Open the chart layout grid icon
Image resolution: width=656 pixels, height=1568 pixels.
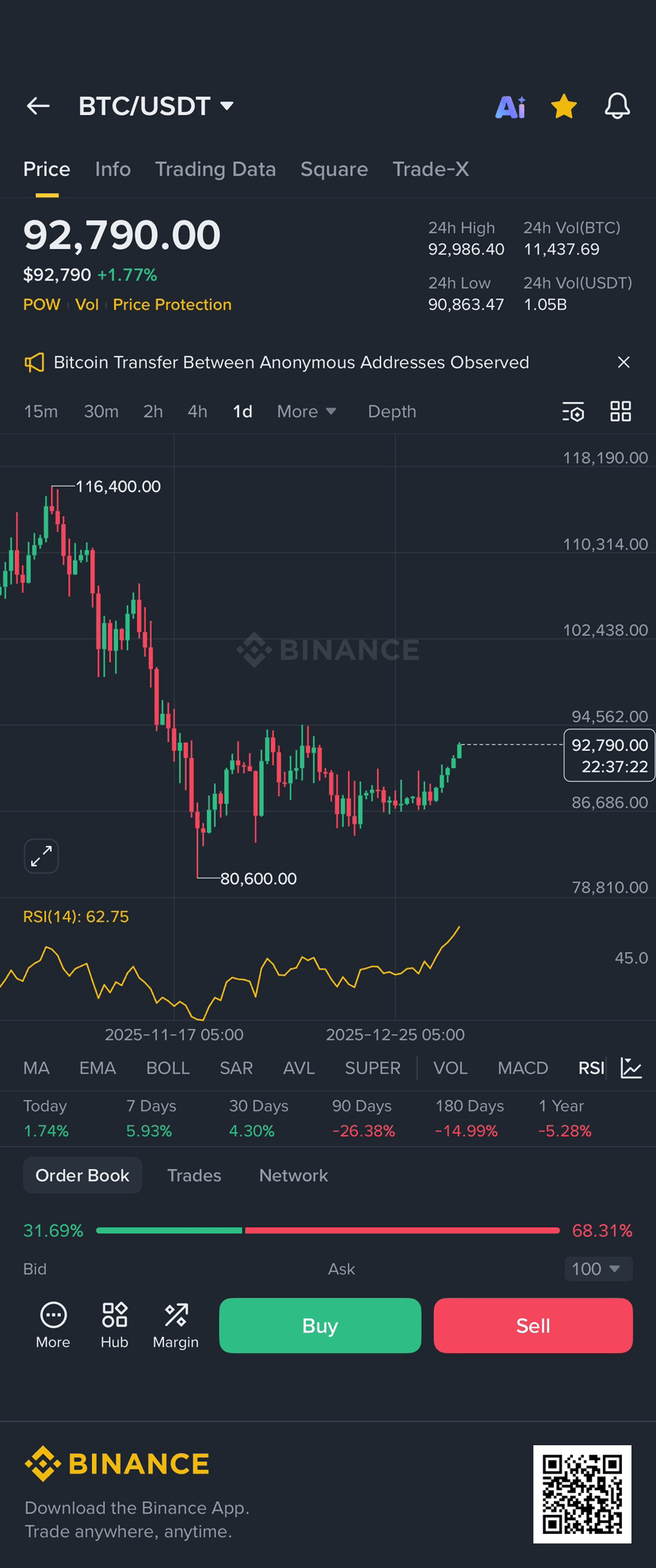[x=620, y=411]
